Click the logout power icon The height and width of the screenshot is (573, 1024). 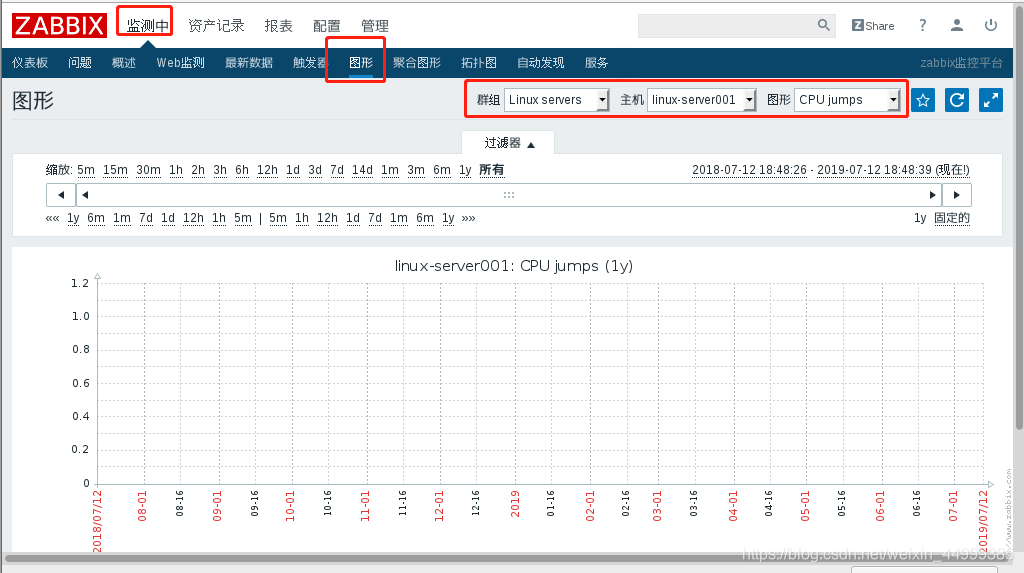[x=991, y=25]
